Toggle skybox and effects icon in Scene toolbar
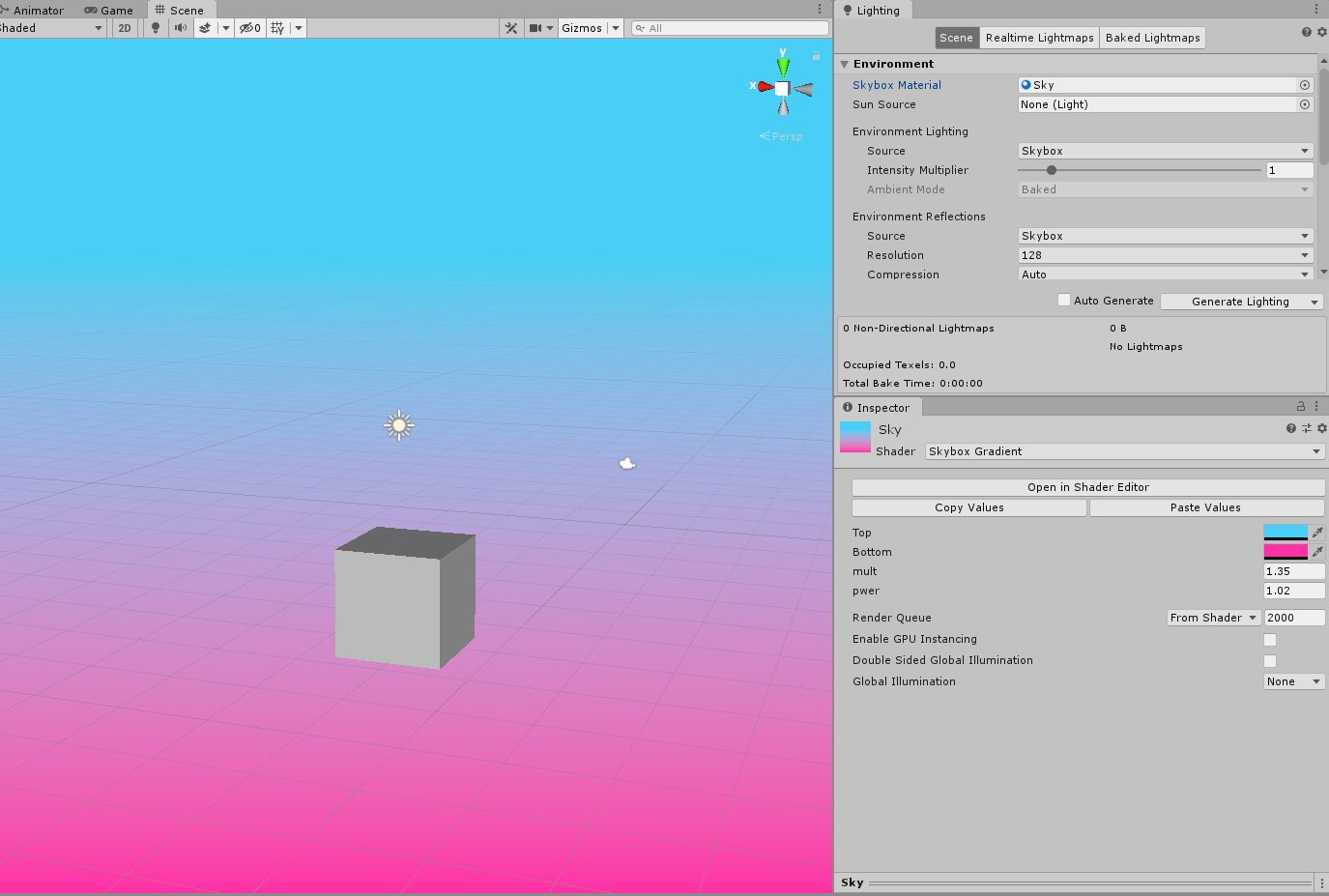The image size is (1329, 896). pos(205,28)
